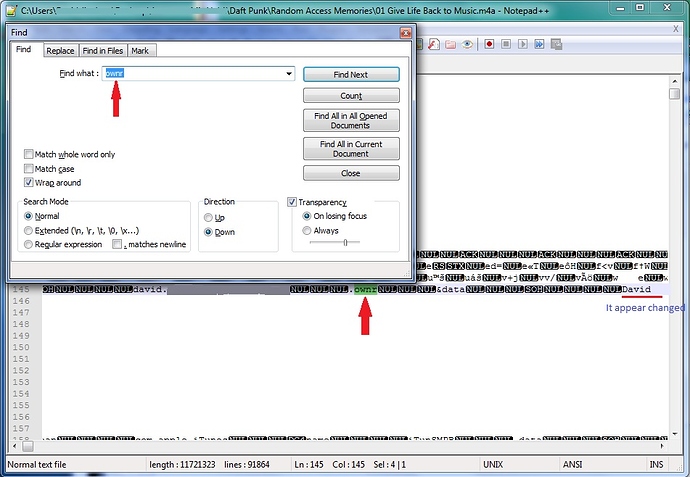Click vertical scrollbar down arrow
The width and height of the screenshot is (690, 477).
pos(674,434)
